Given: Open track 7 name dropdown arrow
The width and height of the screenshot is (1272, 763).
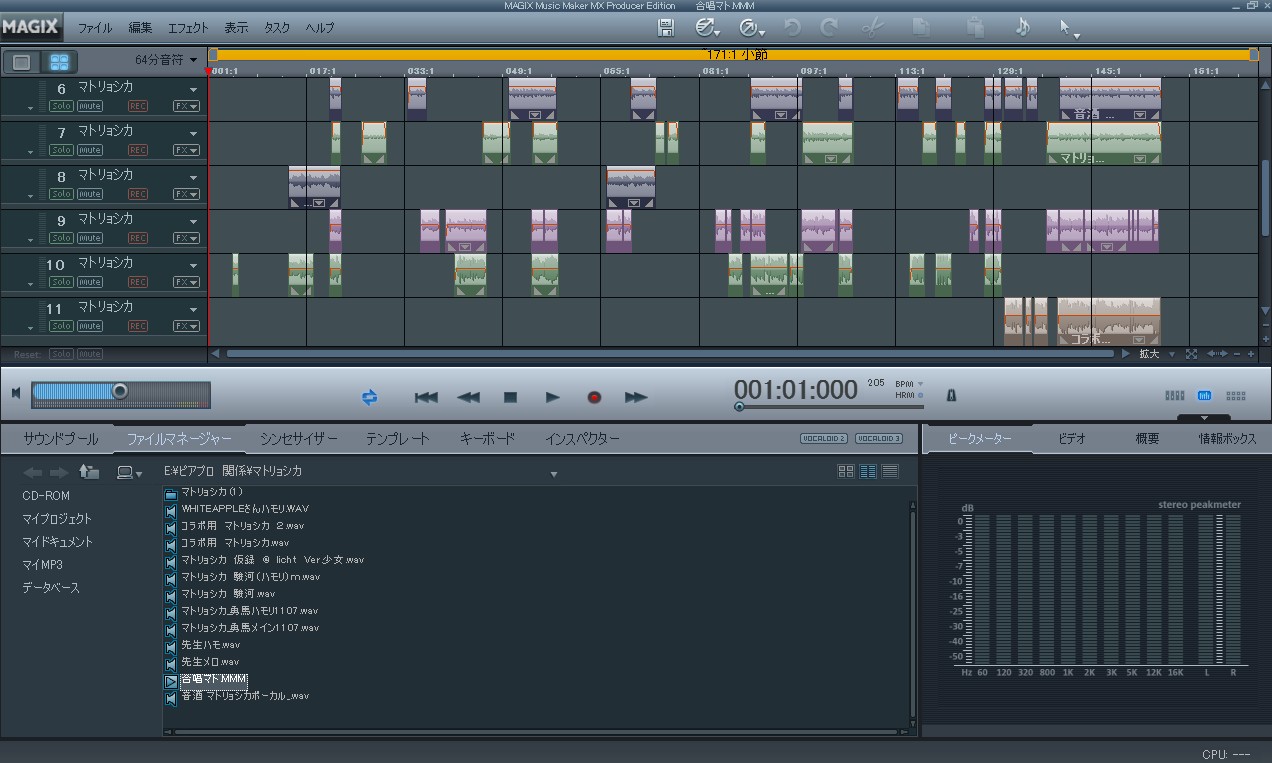Looking at the screenshot, I should pyautogui.click(x=194, y=132).
